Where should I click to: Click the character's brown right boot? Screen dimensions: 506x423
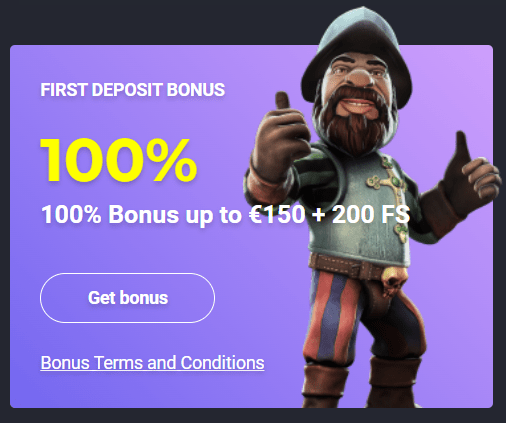tap(393, 383)
